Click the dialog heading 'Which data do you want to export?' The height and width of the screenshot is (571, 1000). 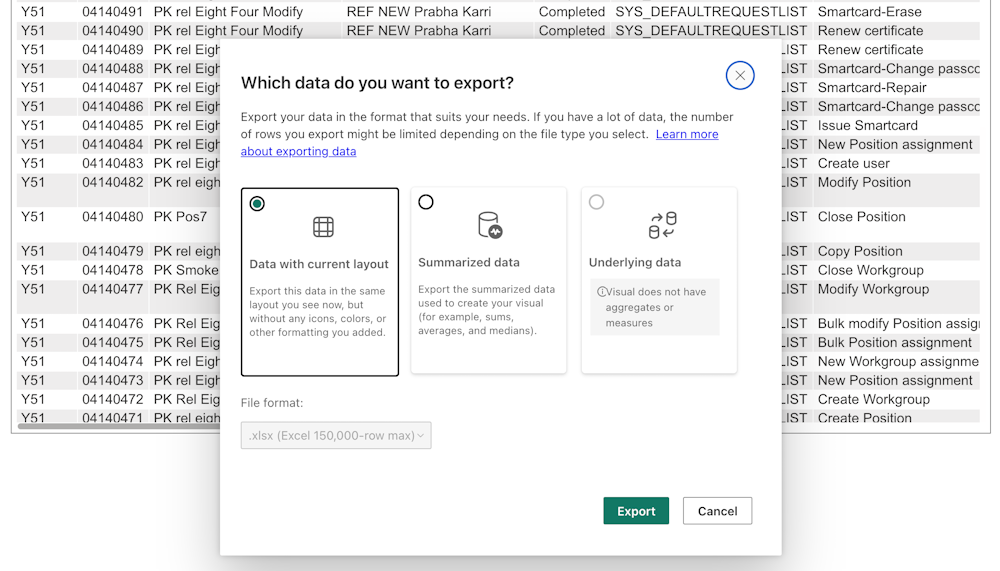click(x=377, y=83)
